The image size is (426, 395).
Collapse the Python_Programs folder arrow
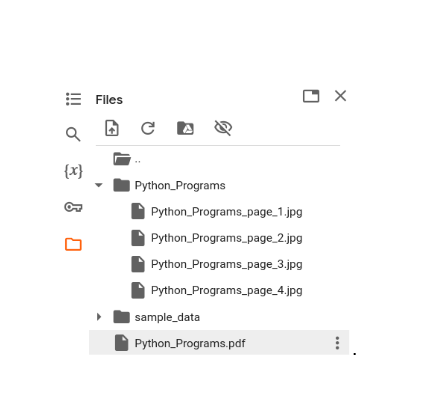99,185
